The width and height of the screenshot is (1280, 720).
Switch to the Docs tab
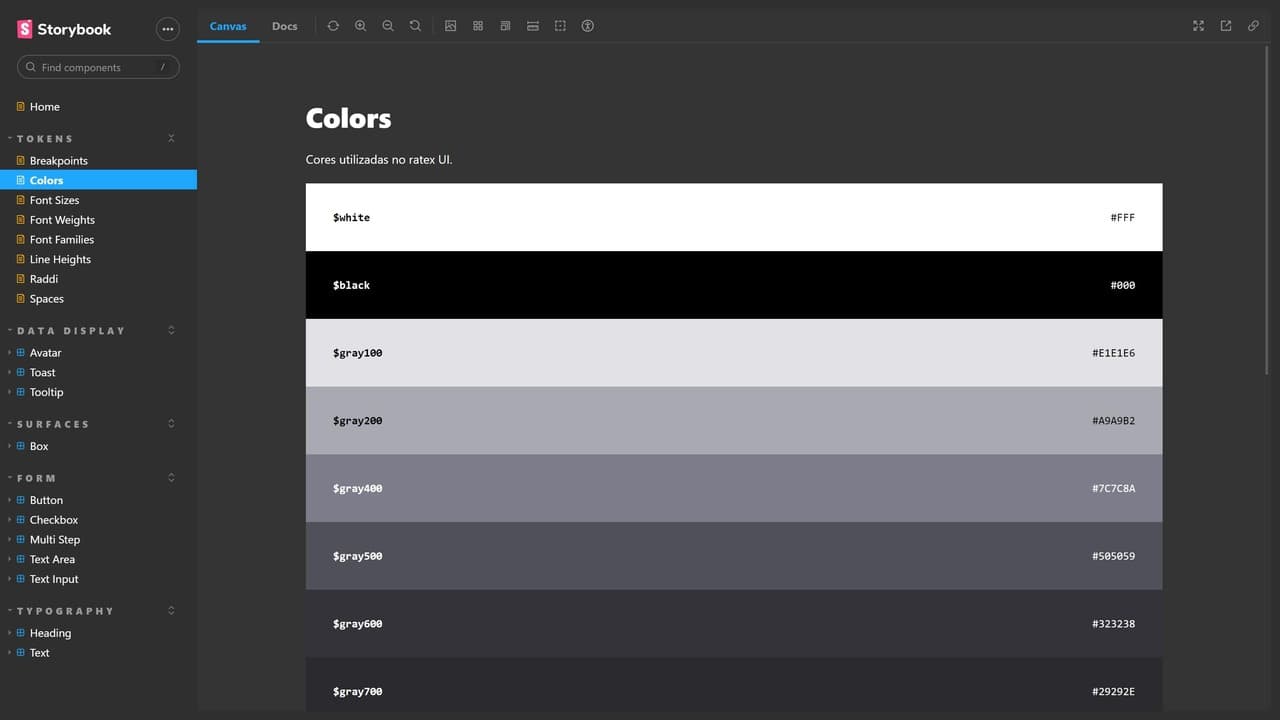285,26
